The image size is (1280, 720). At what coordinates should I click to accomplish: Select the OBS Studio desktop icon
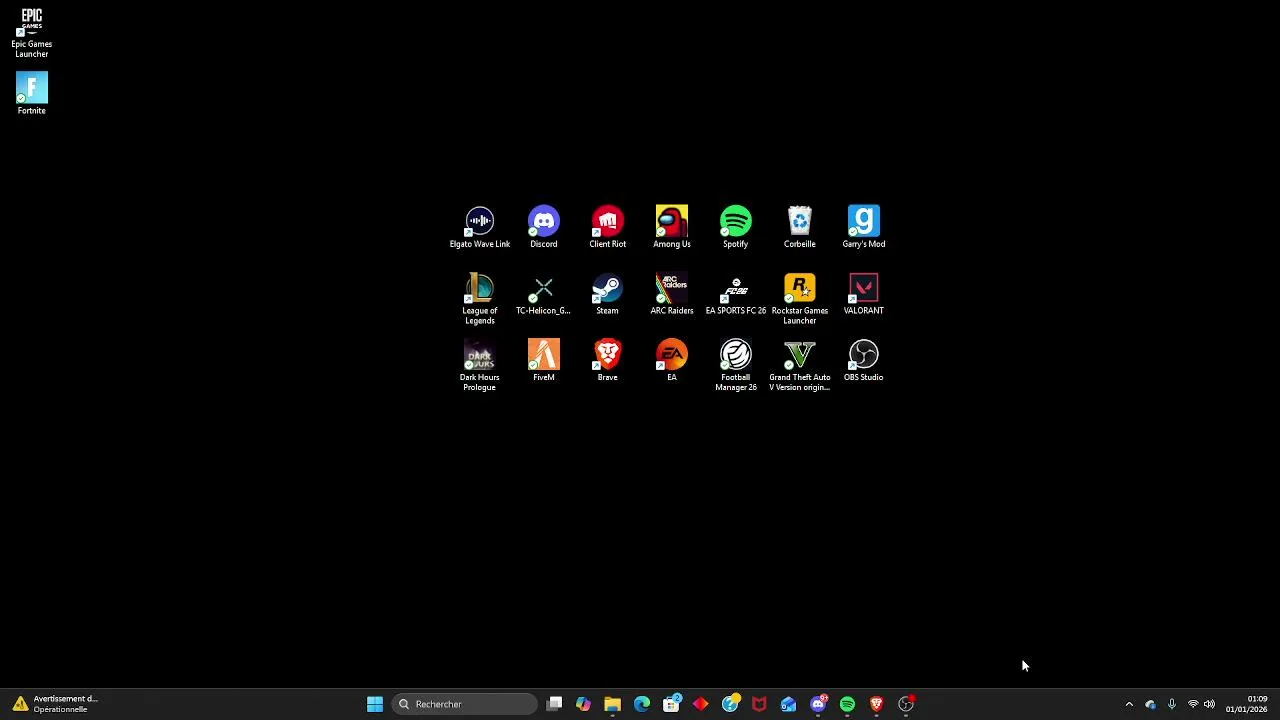pos(863,361)
